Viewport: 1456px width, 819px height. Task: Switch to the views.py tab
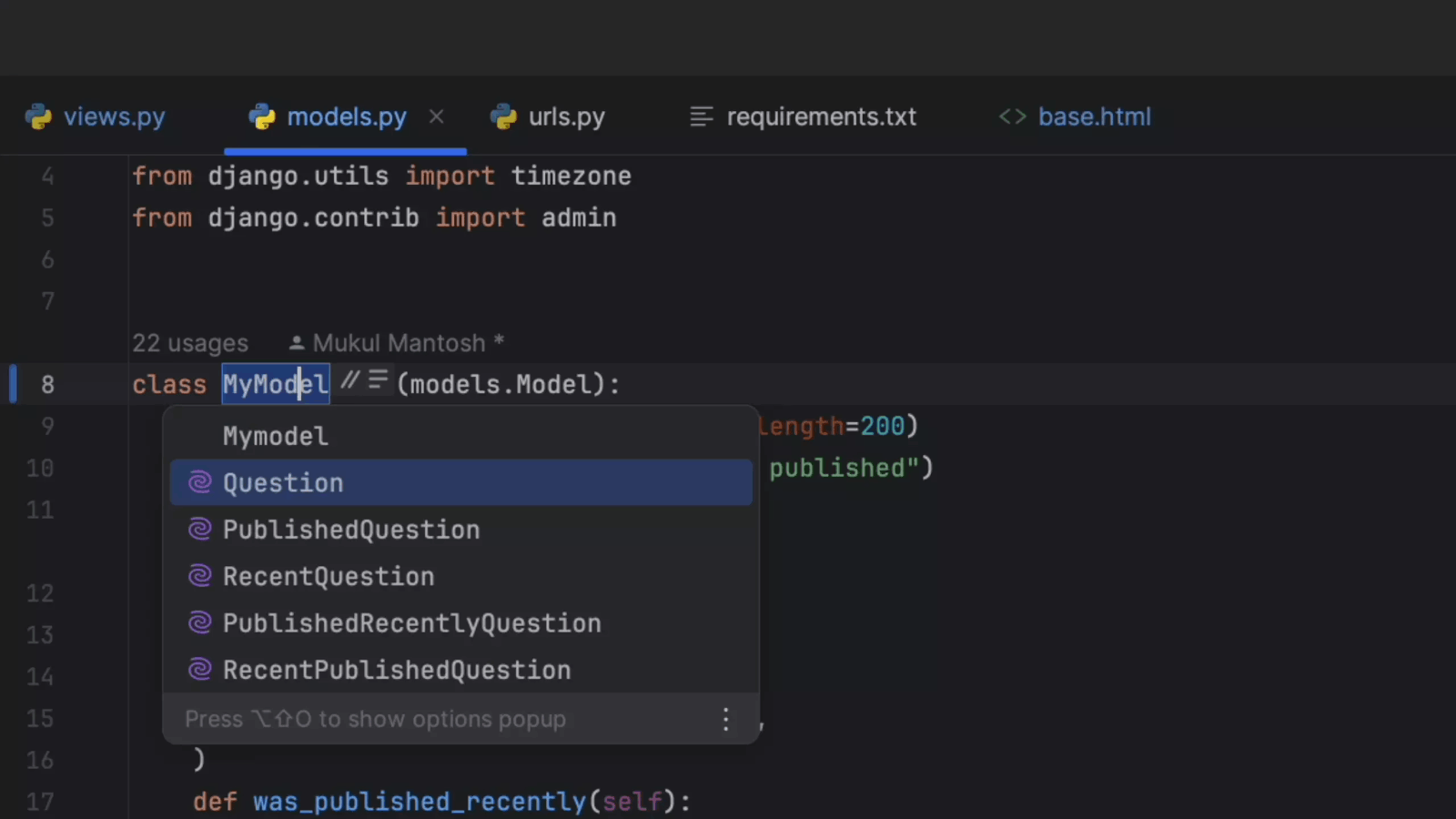114,116
